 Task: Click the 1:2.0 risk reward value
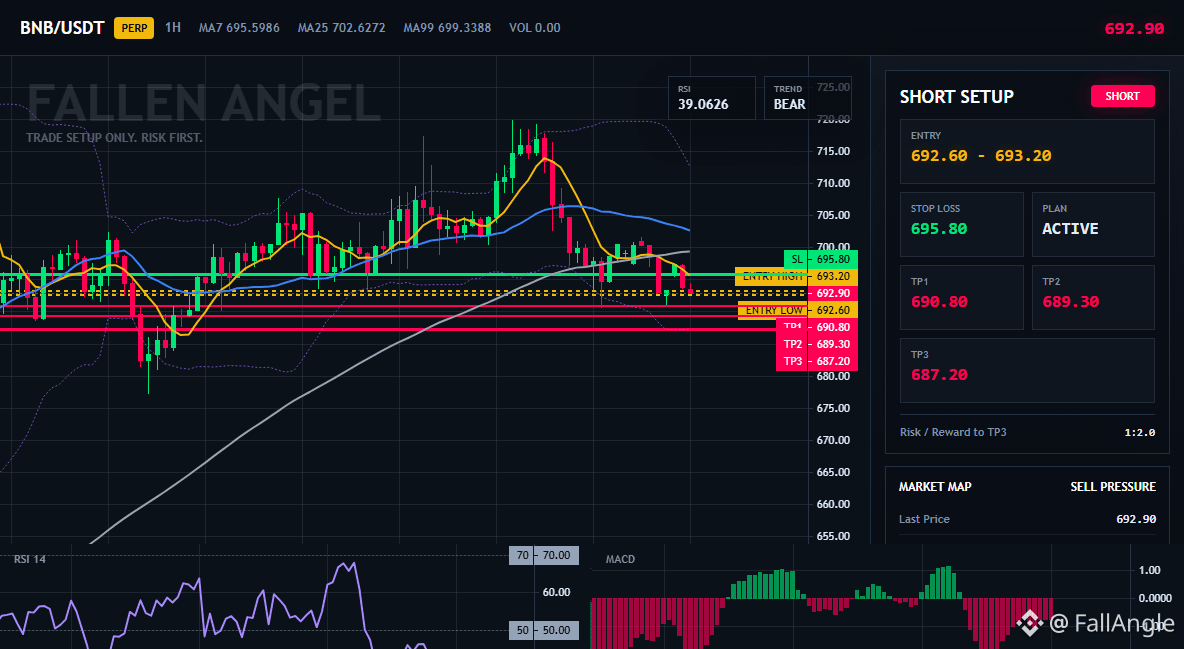[x=1139, y=432]
